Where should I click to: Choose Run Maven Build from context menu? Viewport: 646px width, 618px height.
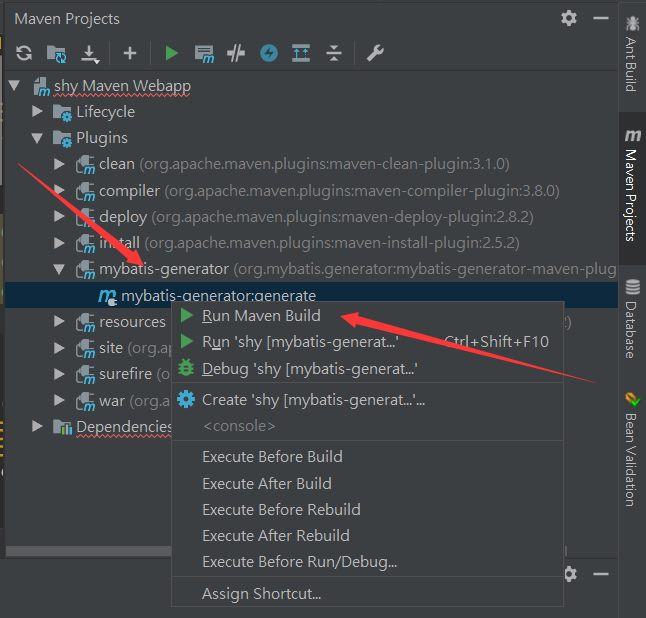(x=367, y=316)
